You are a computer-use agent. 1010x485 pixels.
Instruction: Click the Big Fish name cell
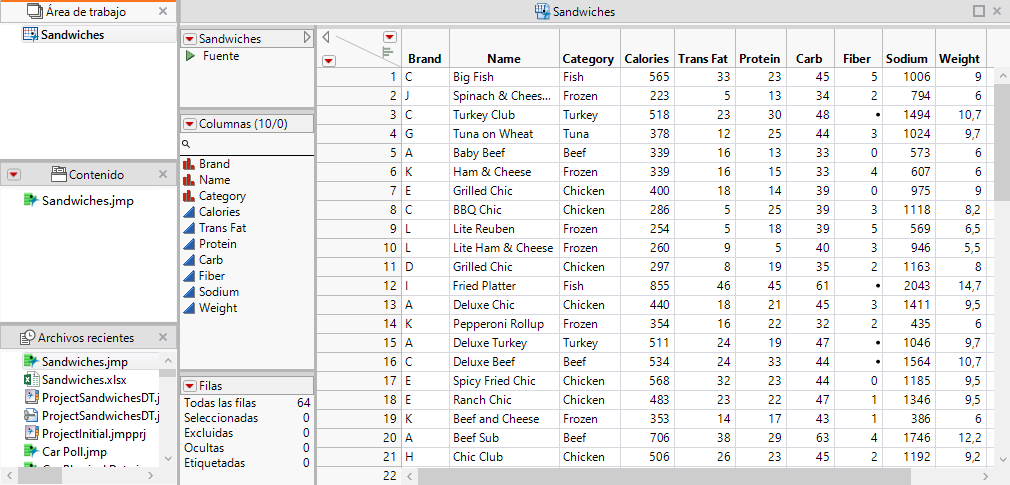504,77
